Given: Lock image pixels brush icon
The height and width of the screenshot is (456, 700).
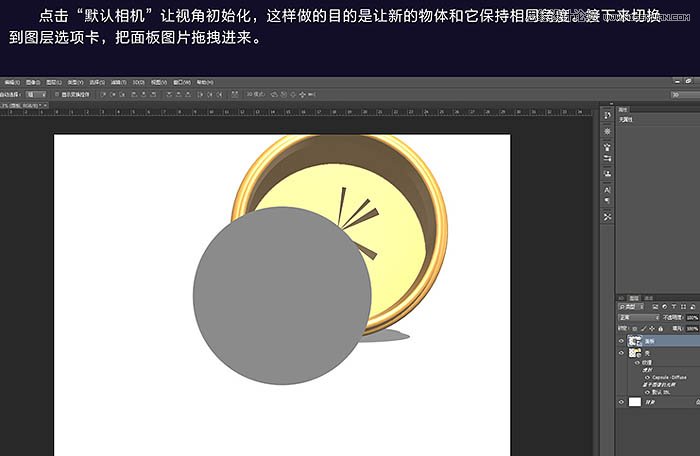Looking at the screenshot, I should pyautogui.click(x=644, y=329).
